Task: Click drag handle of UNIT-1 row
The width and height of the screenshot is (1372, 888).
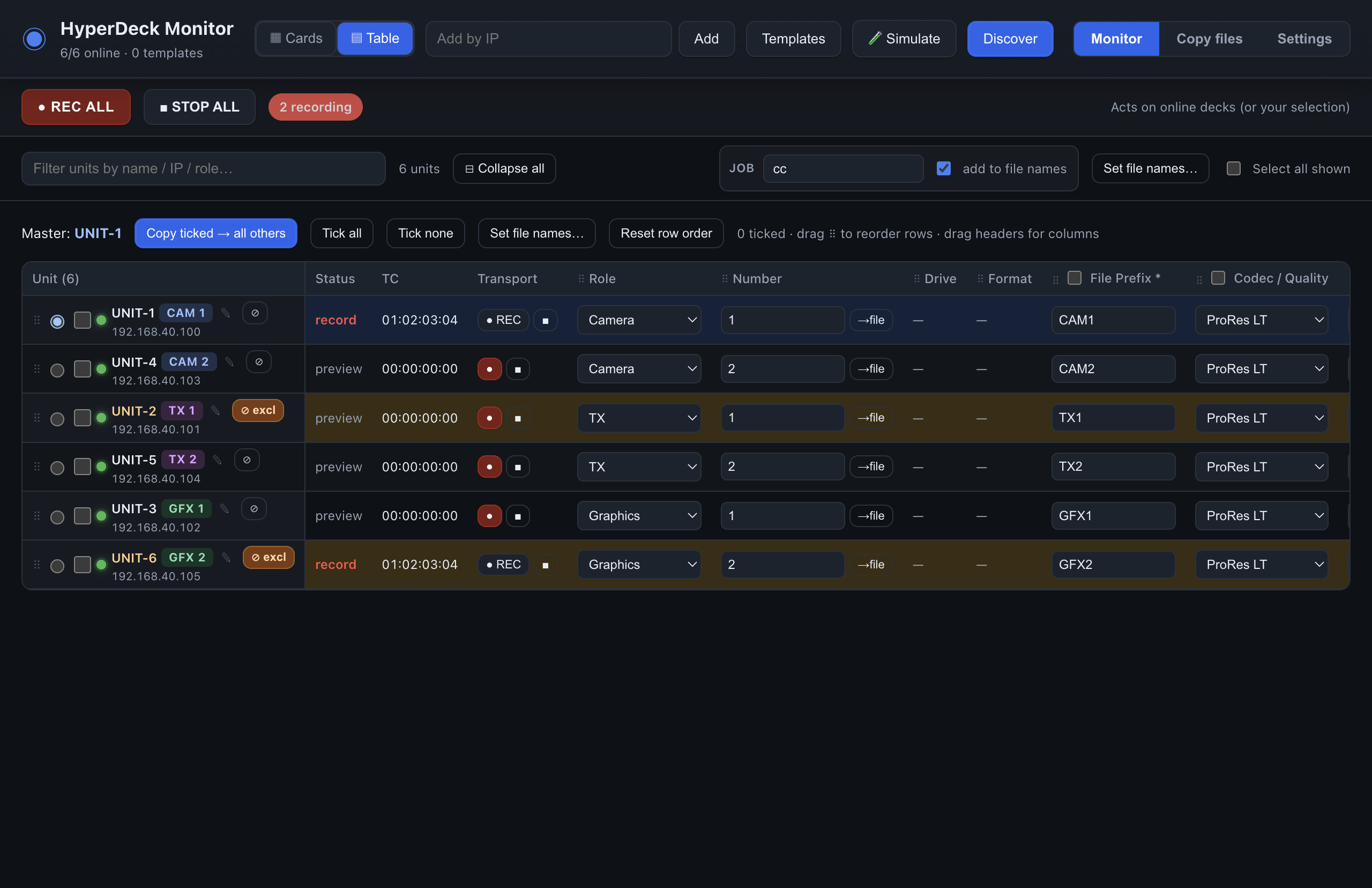Action: pos(37,320)
